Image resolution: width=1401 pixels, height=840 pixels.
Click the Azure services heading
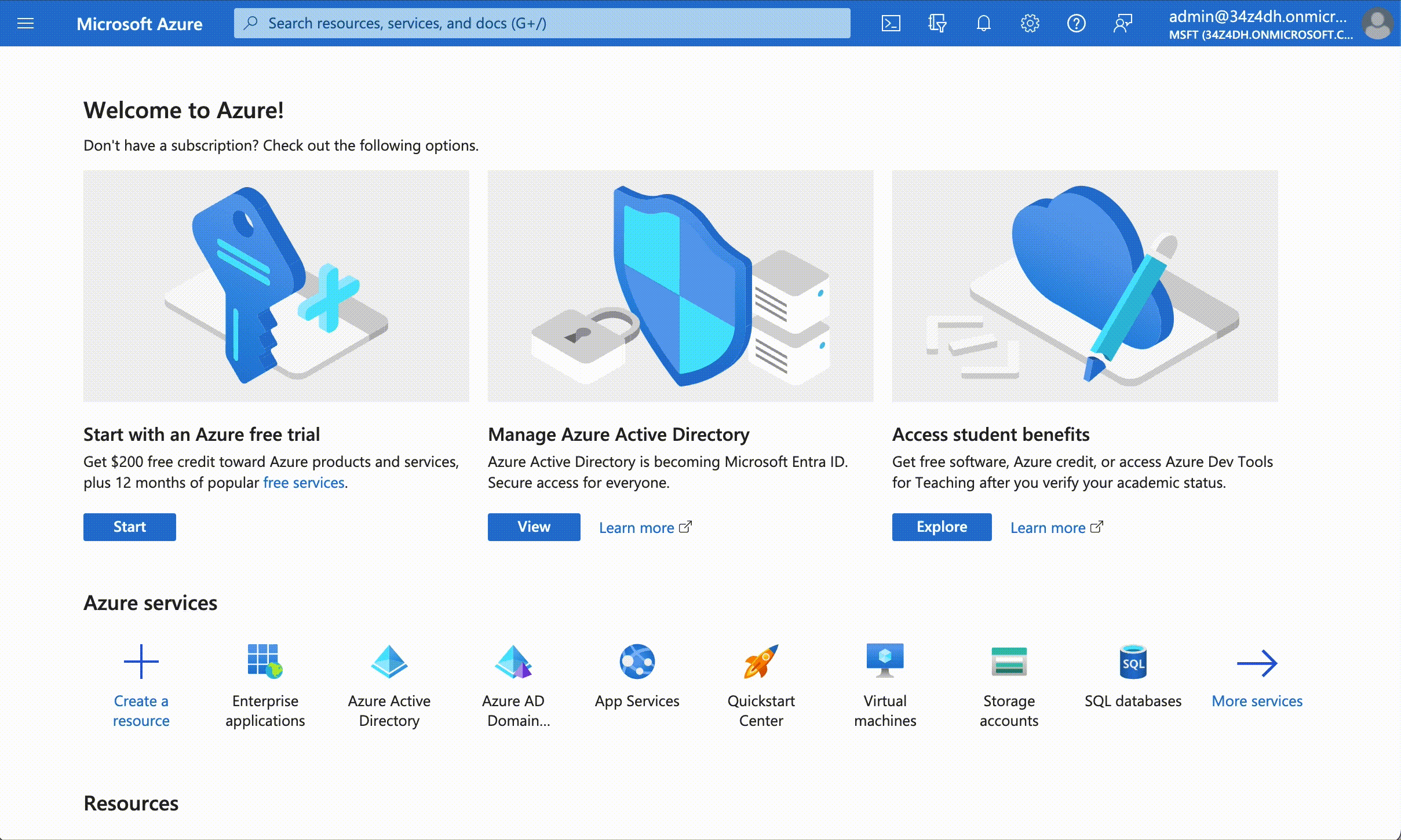(151, 603)
